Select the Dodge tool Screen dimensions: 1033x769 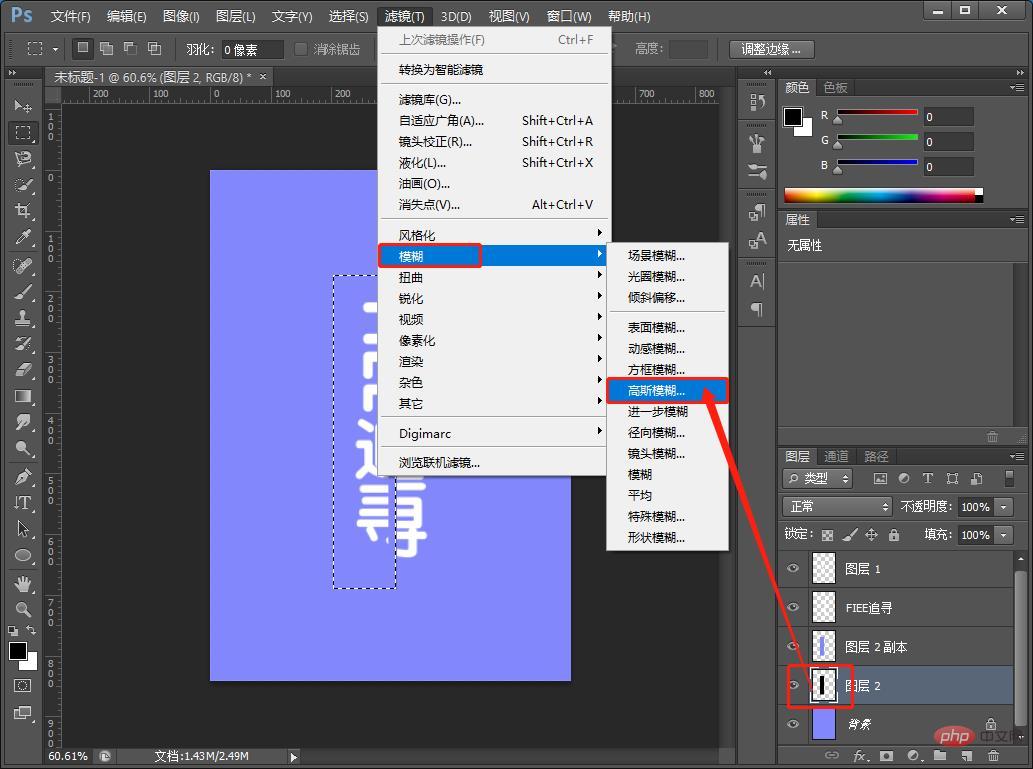click(x=23, y=449)
